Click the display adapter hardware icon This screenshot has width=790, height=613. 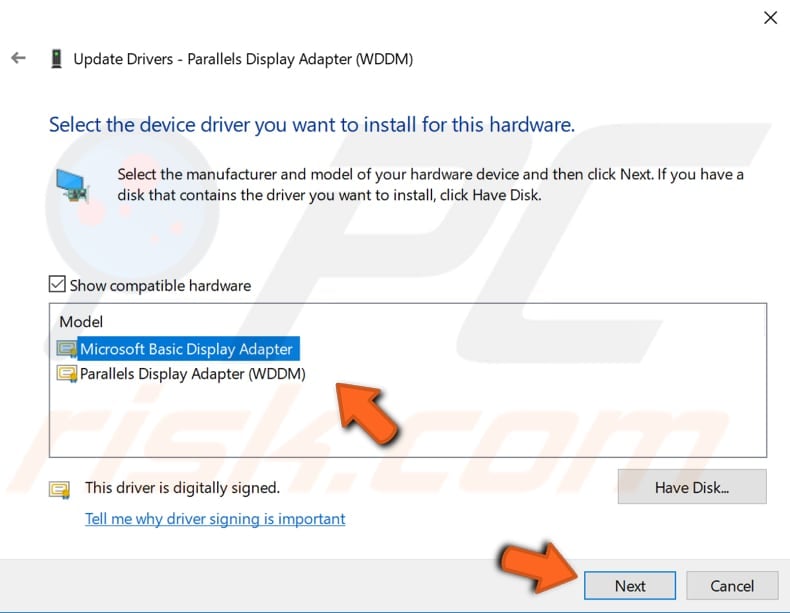click(72, 186)
